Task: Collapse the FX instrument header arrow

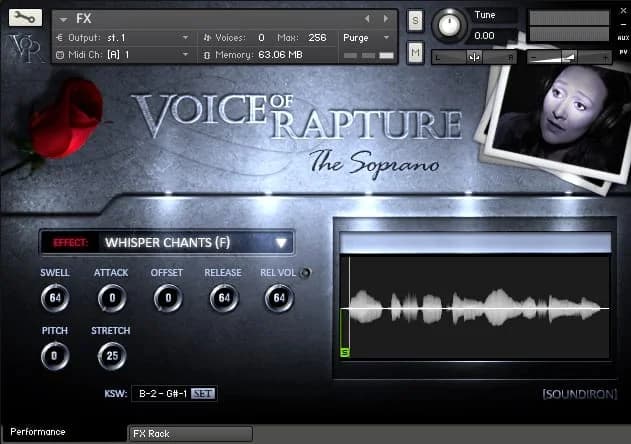Action: click(x=63, y=19)
